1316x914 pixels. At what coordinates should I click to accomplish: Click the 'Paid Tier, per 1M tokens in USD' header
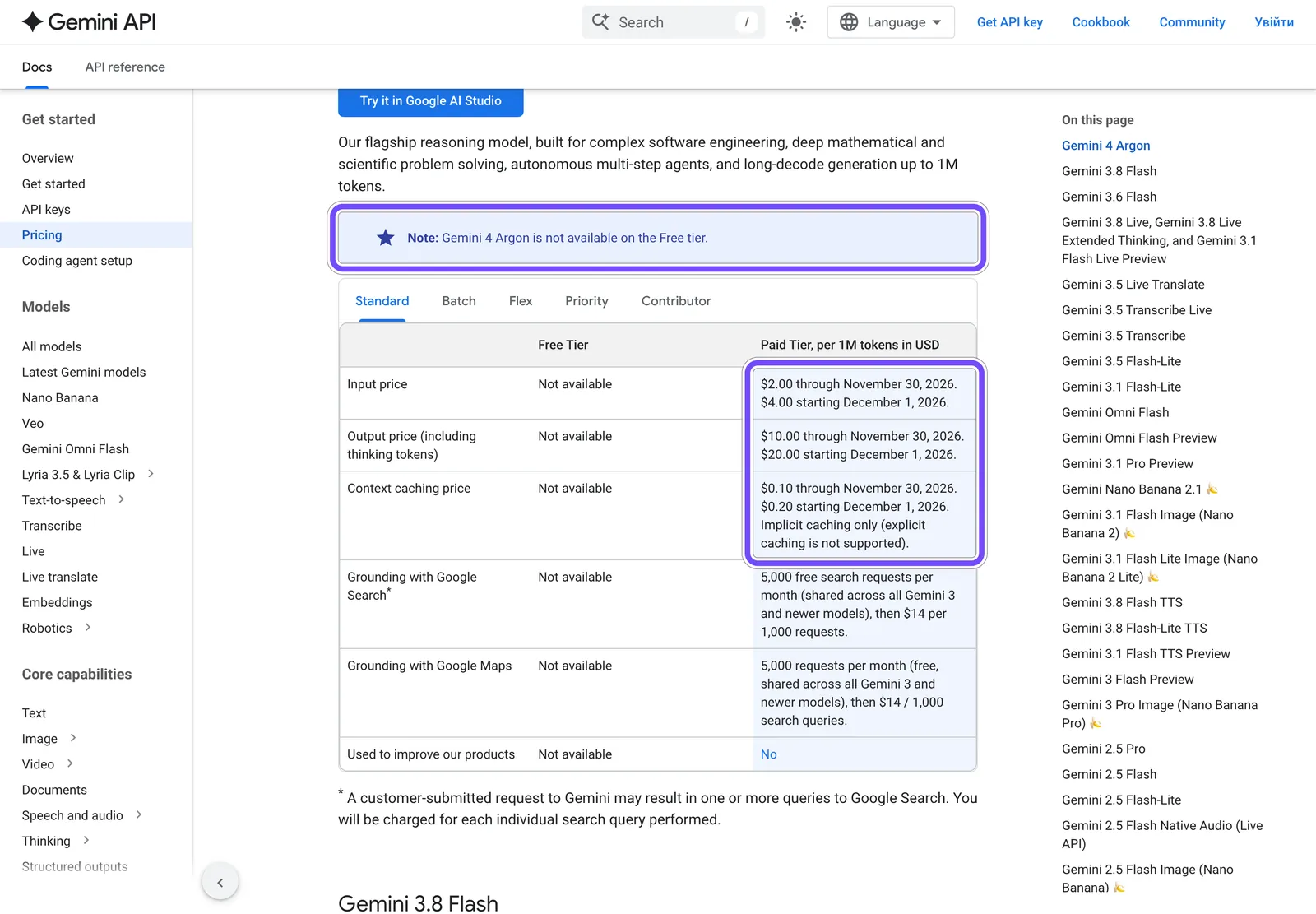[x=850, y=345]
